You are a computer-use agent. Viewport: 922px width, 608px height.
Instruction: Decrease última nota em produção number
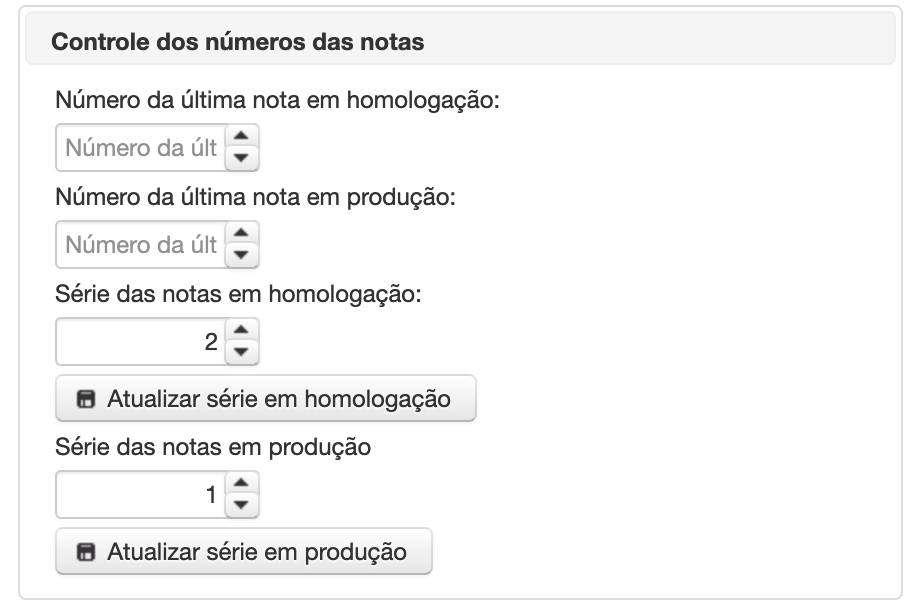(241, 255)
